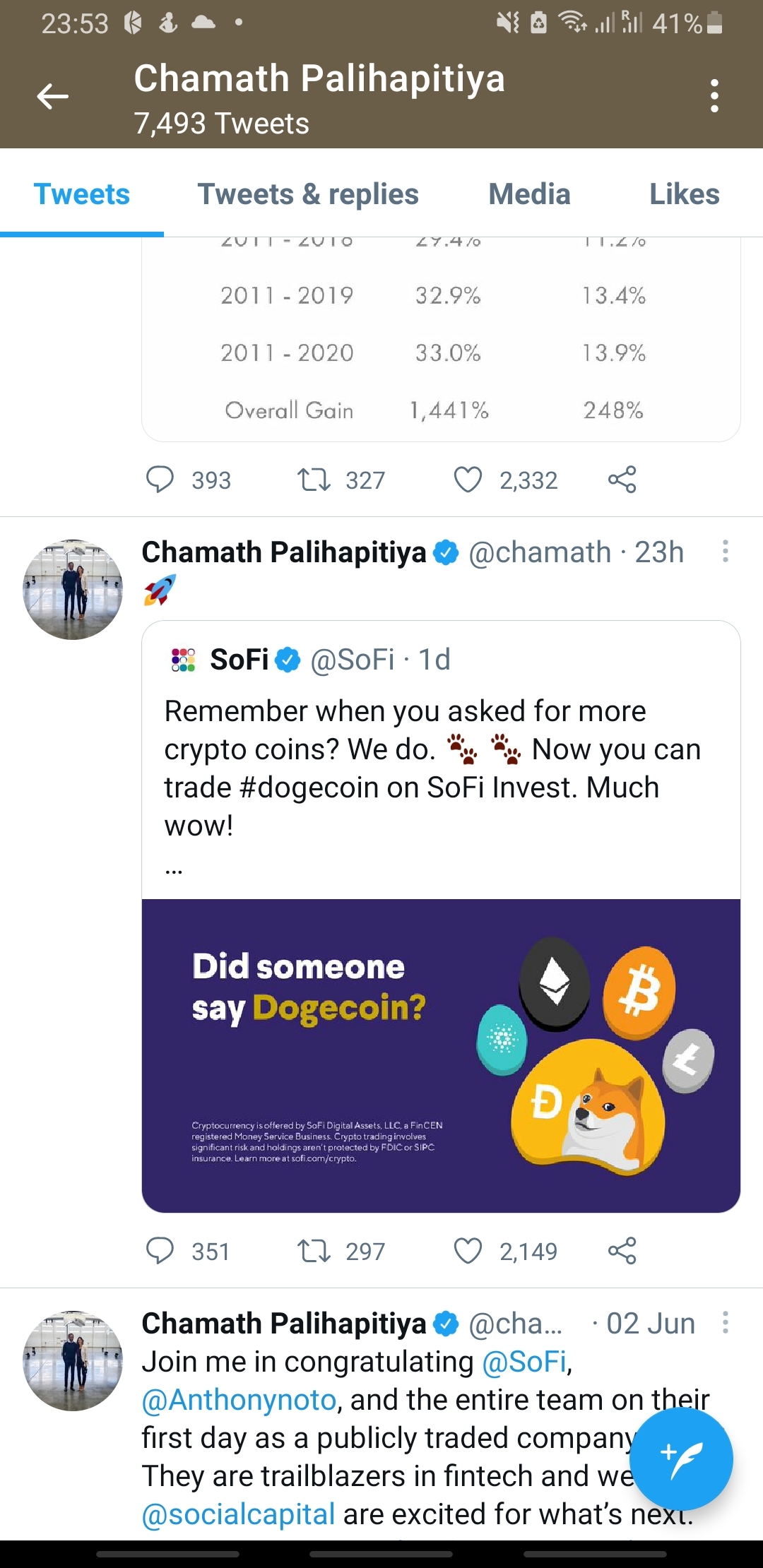Reply to the tweet with 393 comments
This screenshot has height=1568, width=763.
(160, 480)
